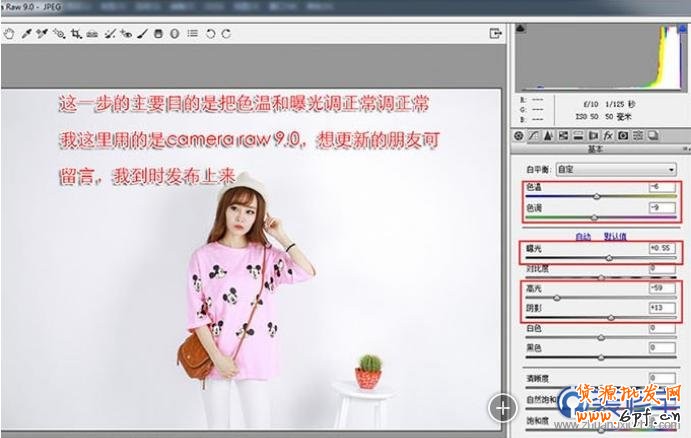The image size is (691, 438).
Task: Click the 高光 value field
Action: click(660, 288)
